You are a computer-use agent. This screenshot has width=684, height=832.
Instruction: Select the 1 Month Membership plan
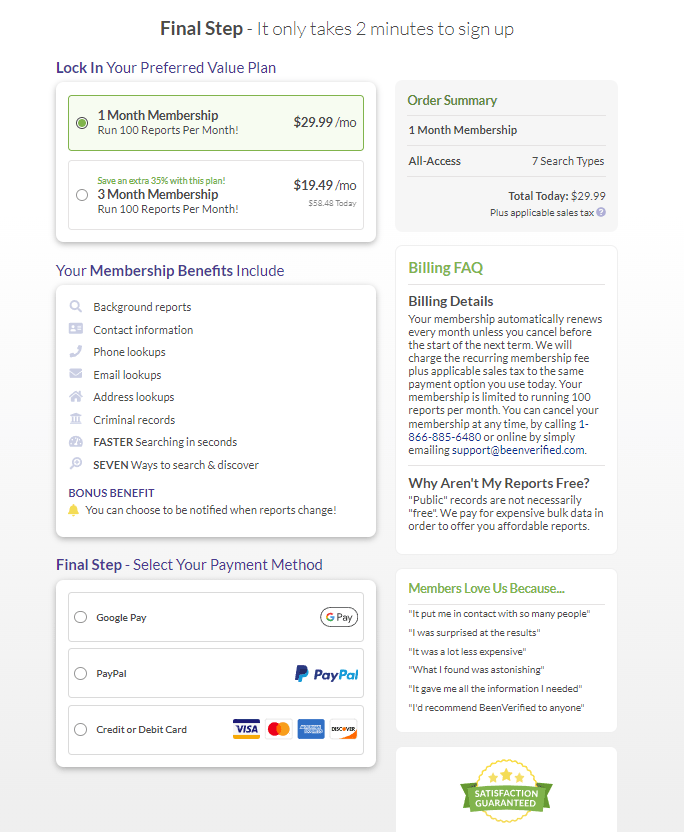[x=82, y=122]
